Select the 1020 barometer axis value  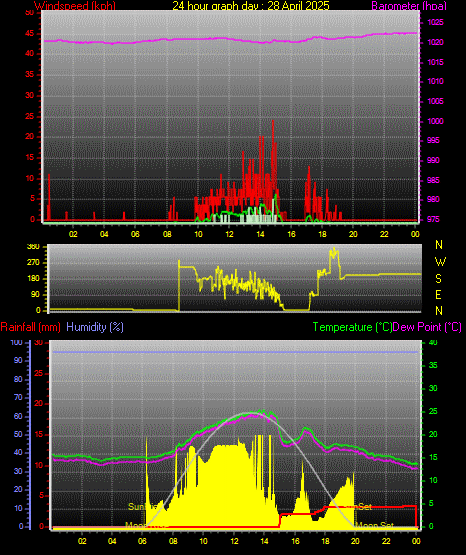pyautogui.click(x=435, y=42)
